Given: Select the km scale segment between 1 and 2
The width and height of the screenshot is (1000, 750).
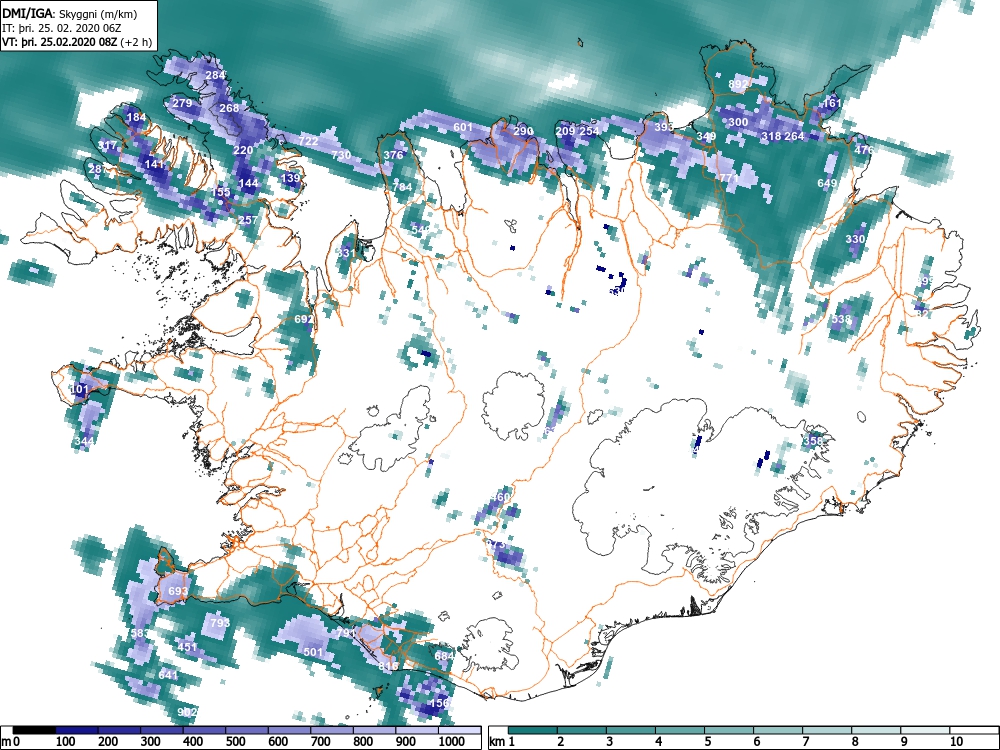Looking at the screenshot, I should [x=533, y=731].
